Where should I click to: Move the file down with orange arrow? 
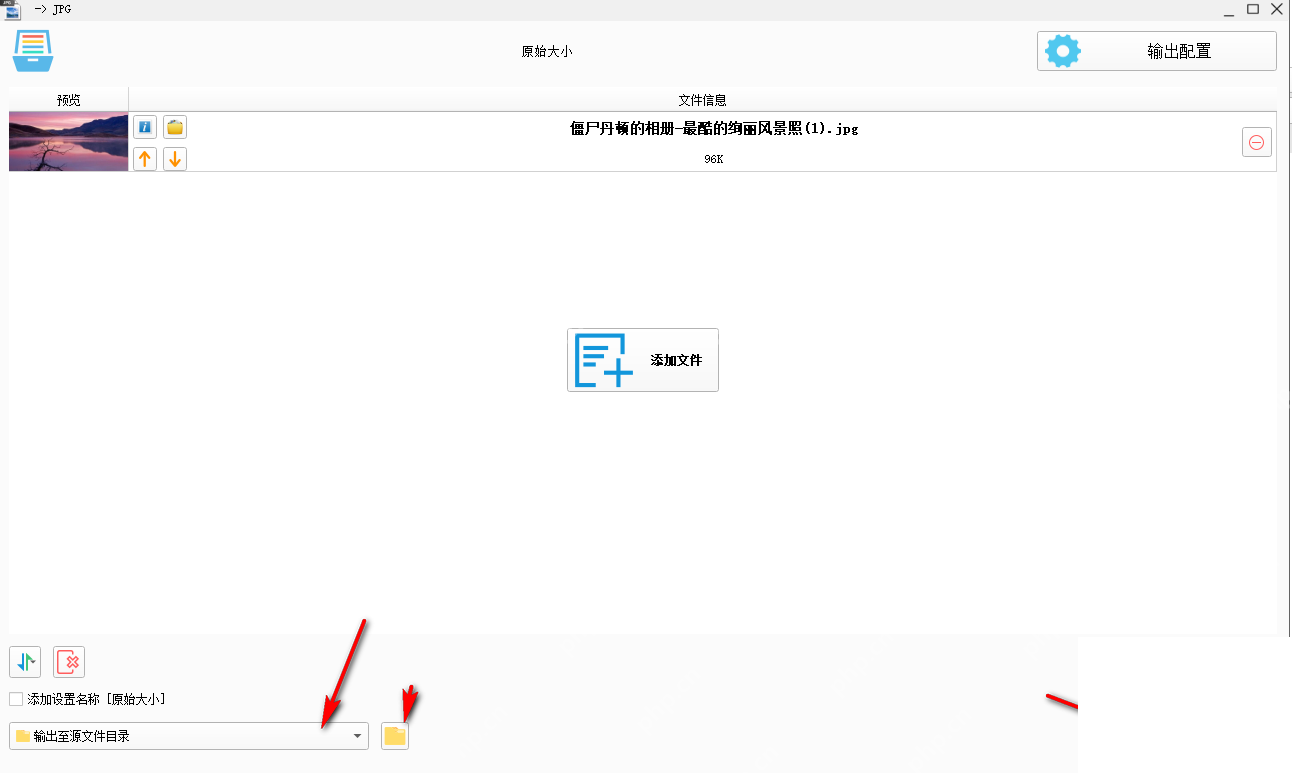pyautogui.click(x=175, y=158)
